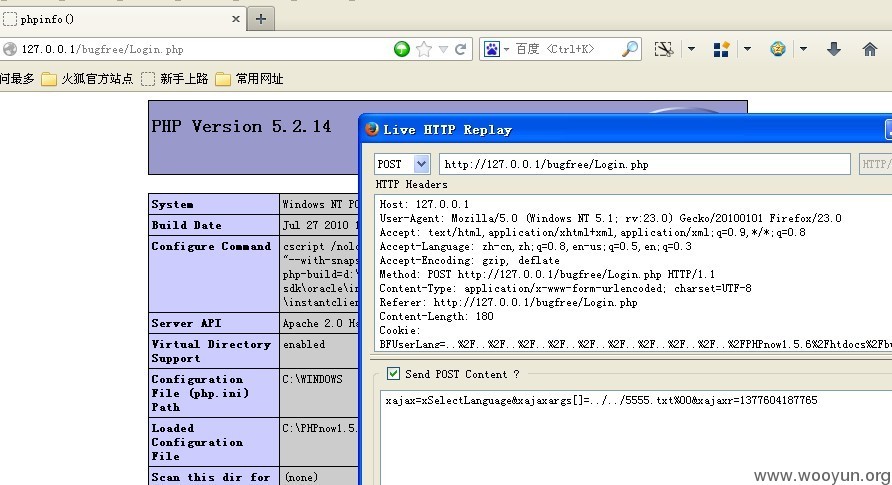Reload the page with the refresh icon
This screenshot has height=485, width=892.
[x=461, y=49]
